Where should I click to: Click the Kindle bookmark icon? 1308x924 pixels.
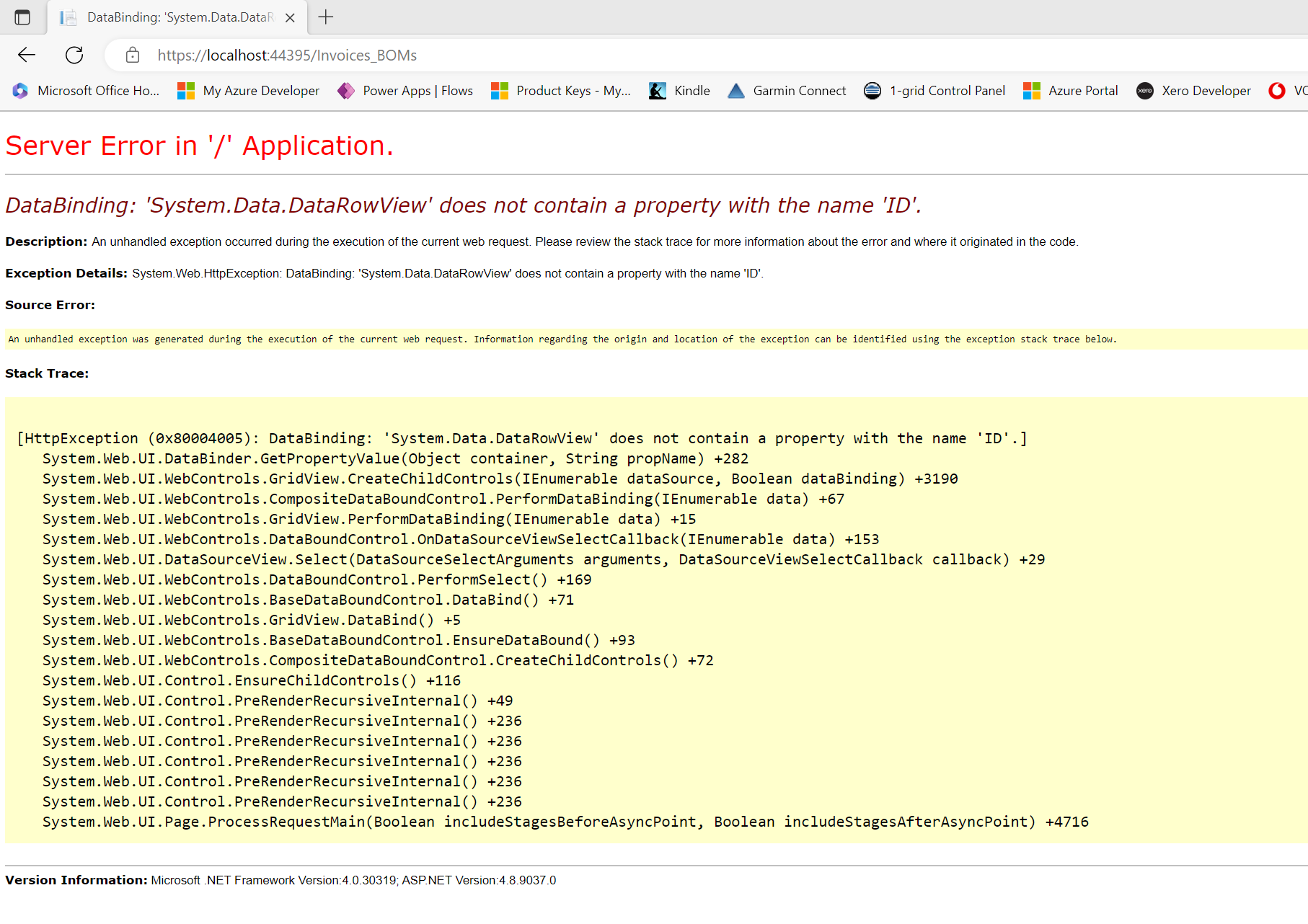(658, 91)
